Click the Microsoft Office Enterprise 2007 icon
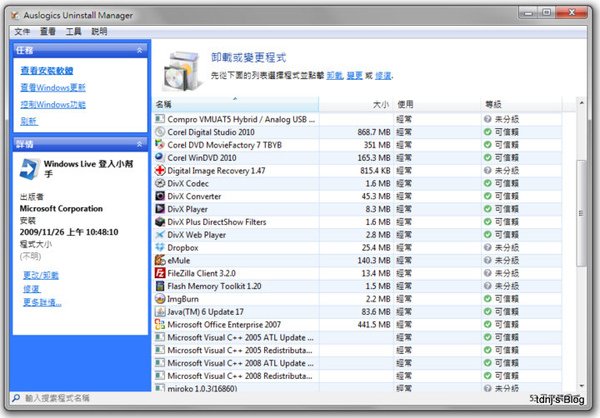Viewport: 600px width, 418px height. 160,324
